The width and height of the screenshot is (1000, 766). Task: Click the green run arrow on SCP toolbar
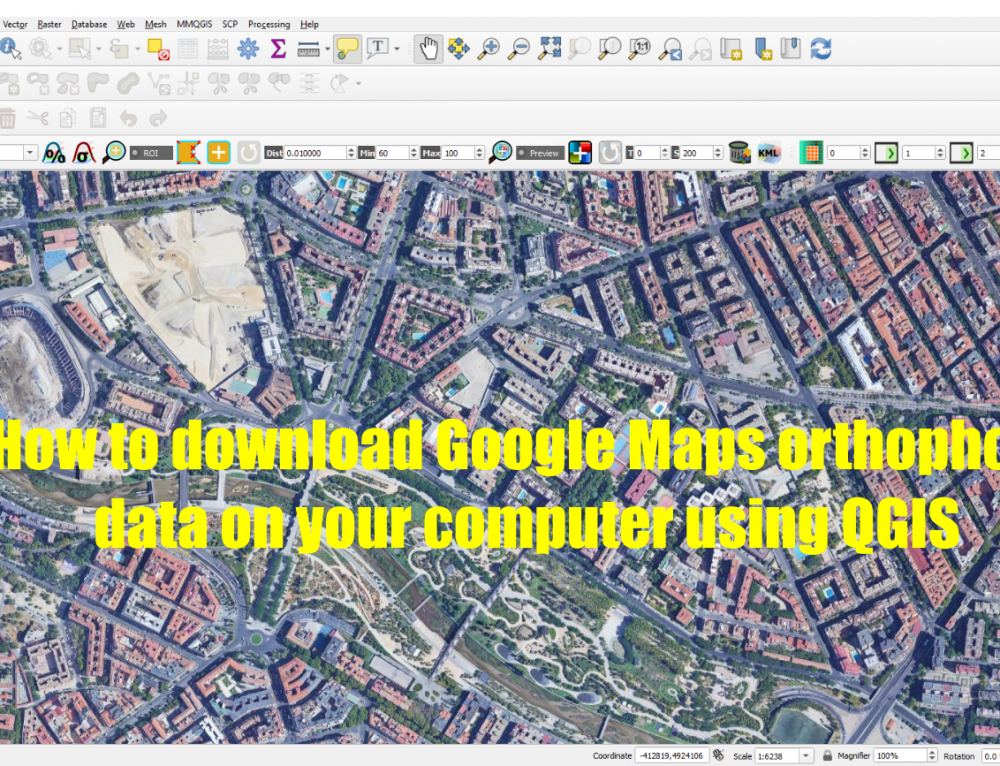pos(886,152)
